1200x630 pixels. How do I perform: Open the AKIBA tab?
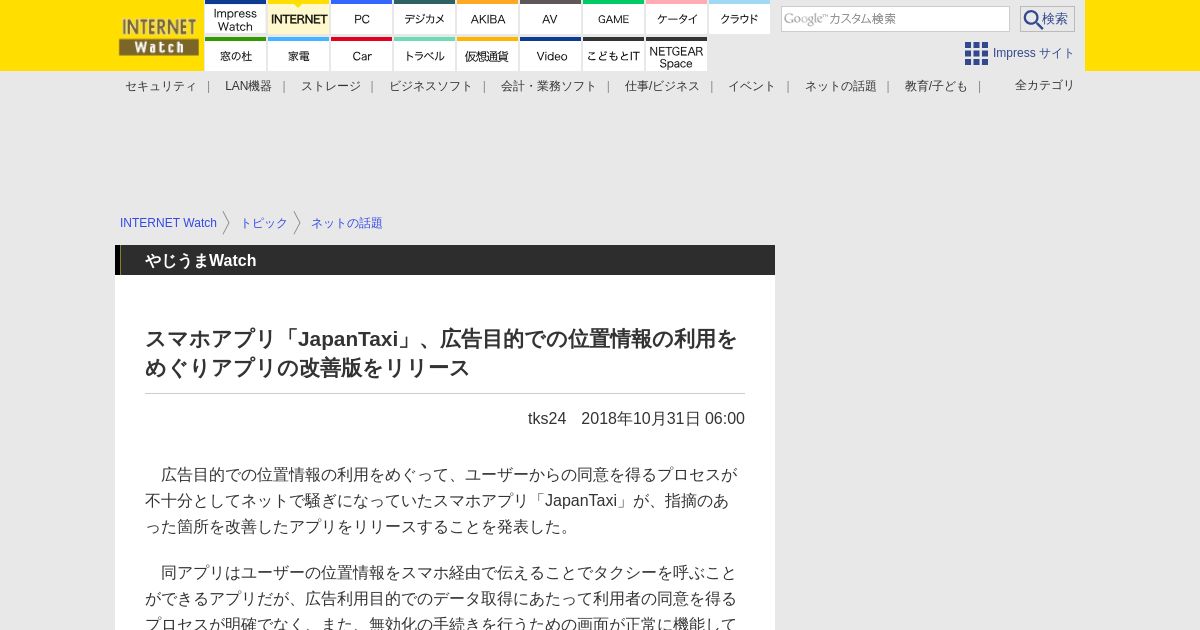point(488,17)
